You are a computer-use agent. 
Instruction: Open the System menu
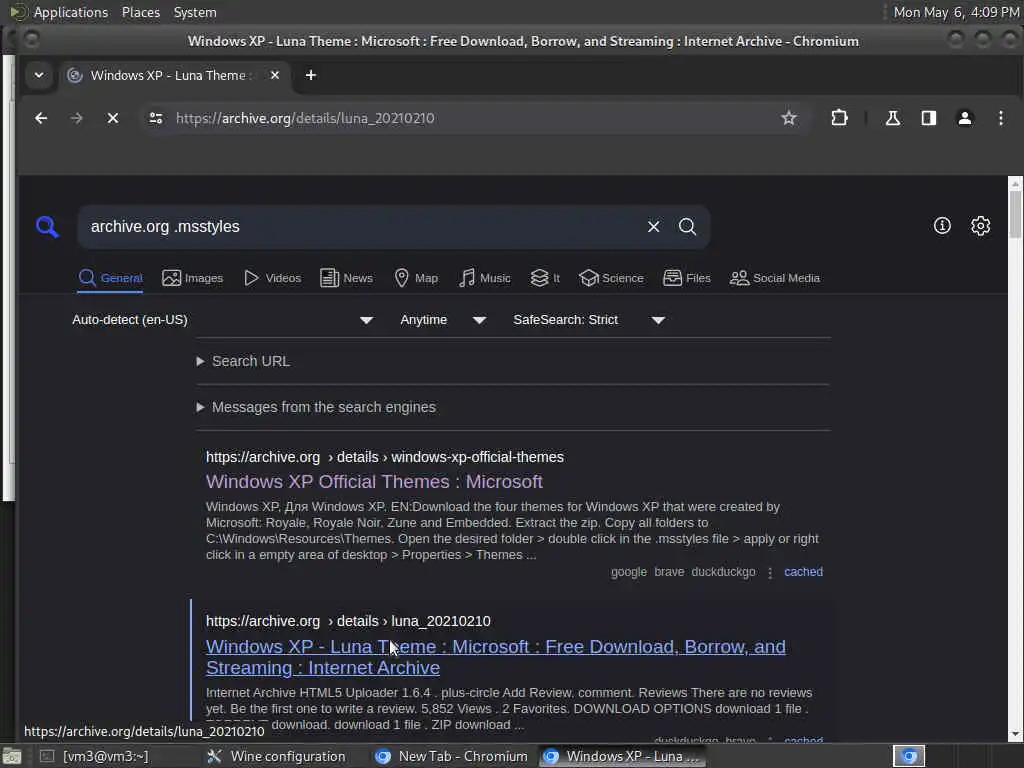195,12
